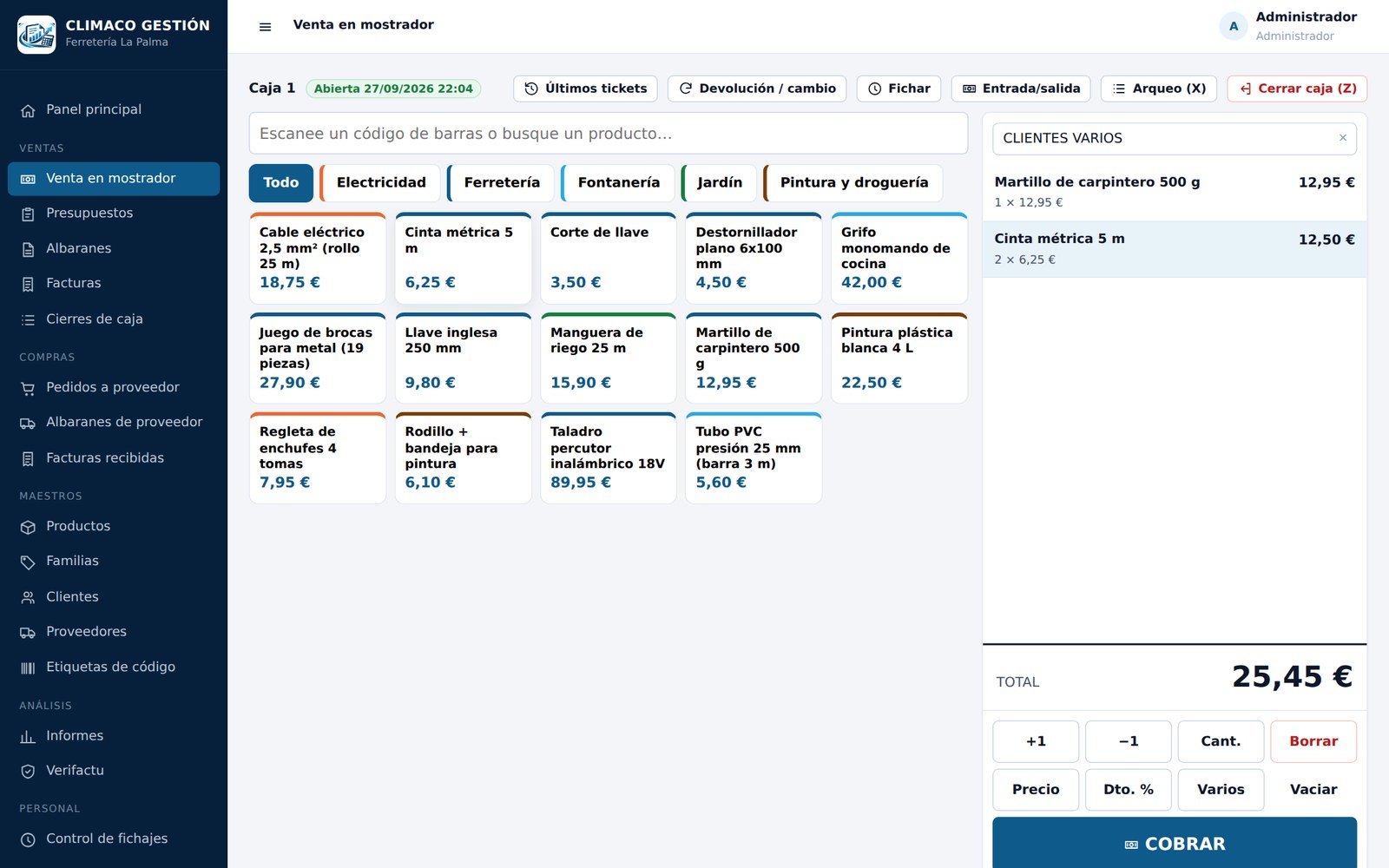This screenshot has height=868, width=1389.
Task: Open Panel principal from the sidebar
Action: pyautogui.click(x=114, y=109)
